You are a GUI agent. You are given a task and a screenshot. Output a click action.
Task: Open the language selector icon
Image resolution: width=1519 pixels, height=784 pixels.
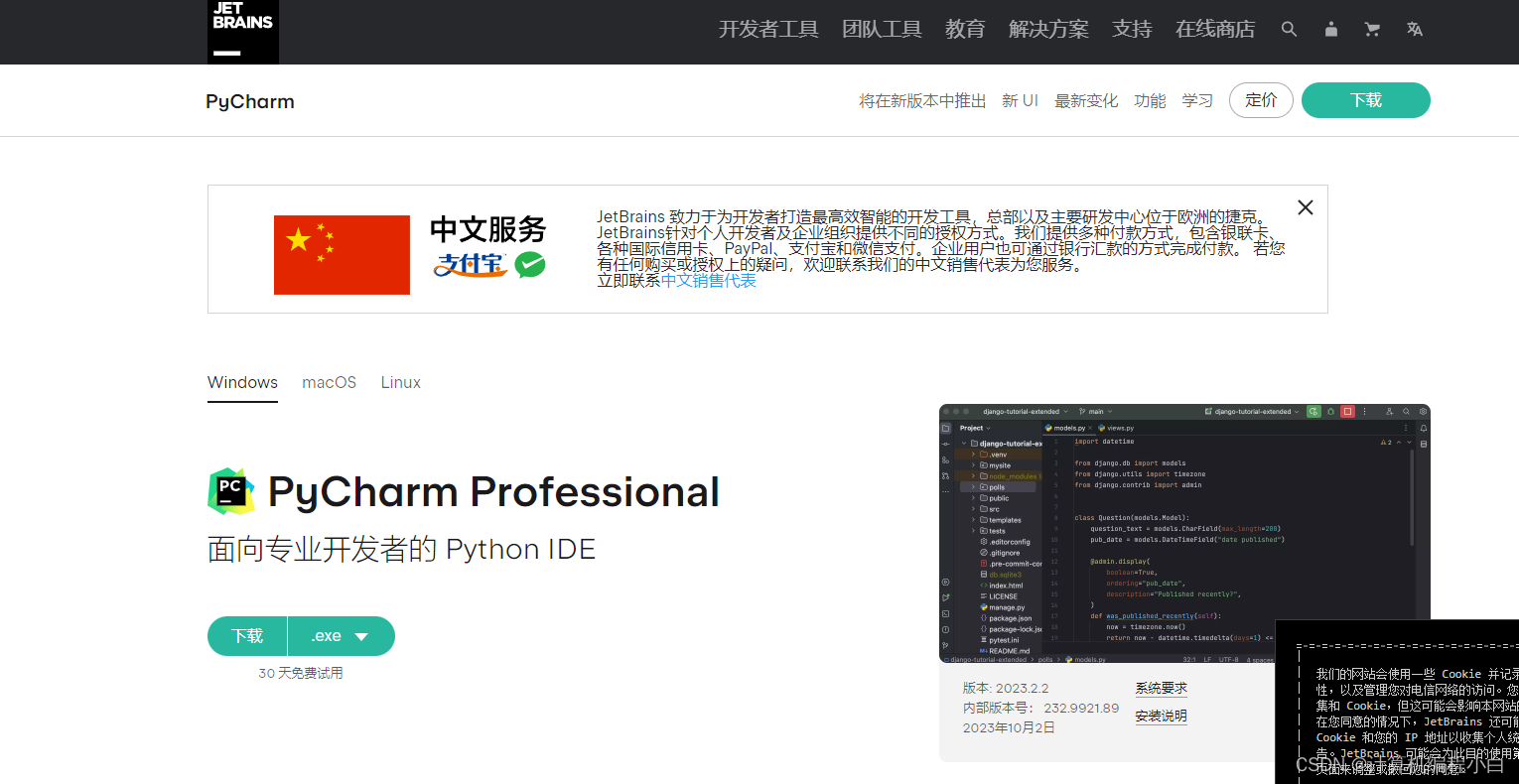click(1415, 30)
